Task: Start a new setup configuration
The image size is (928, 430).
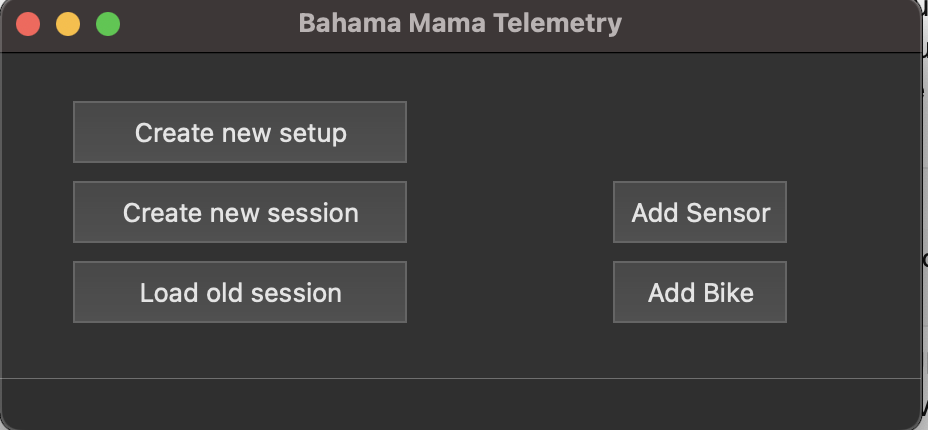Action: click(x=240, y=132)
